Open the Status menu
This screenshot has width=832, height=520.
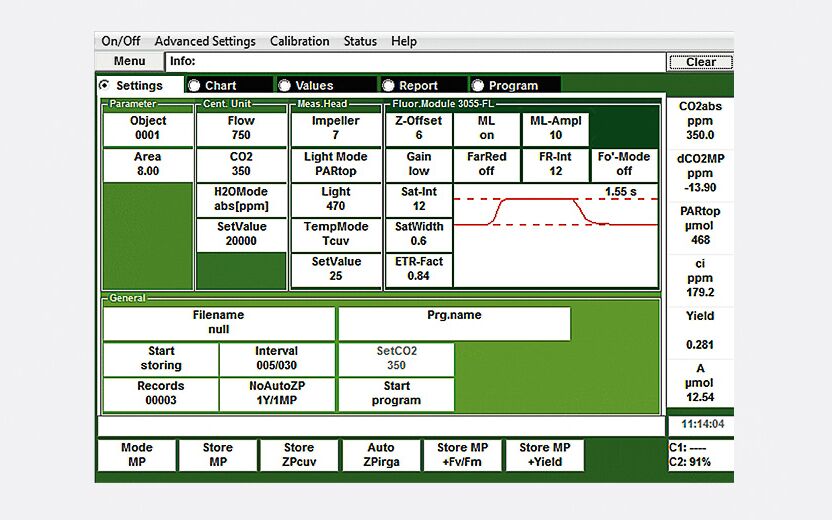tap(360, 41)
